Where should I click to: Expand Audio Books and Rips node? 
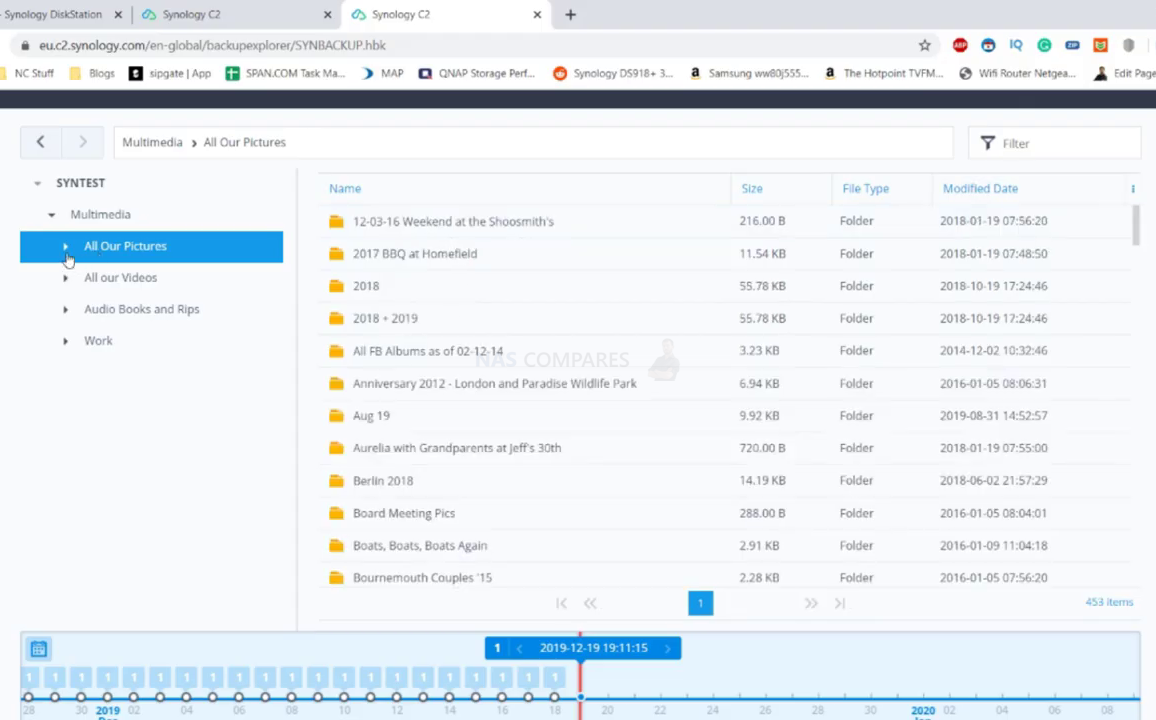pyautogui.click(x=66, y=310)
